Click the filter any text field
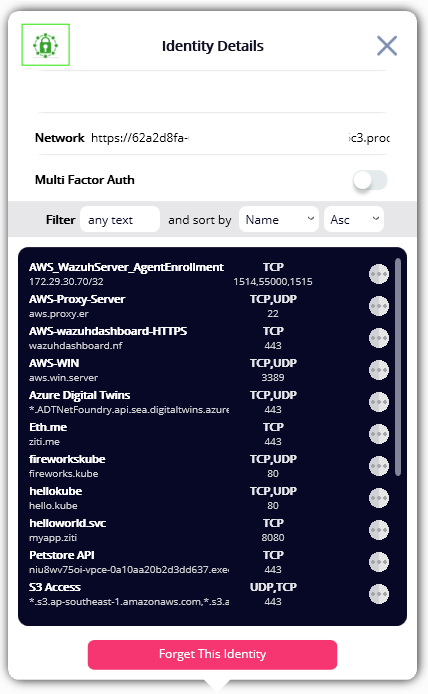 120,219
